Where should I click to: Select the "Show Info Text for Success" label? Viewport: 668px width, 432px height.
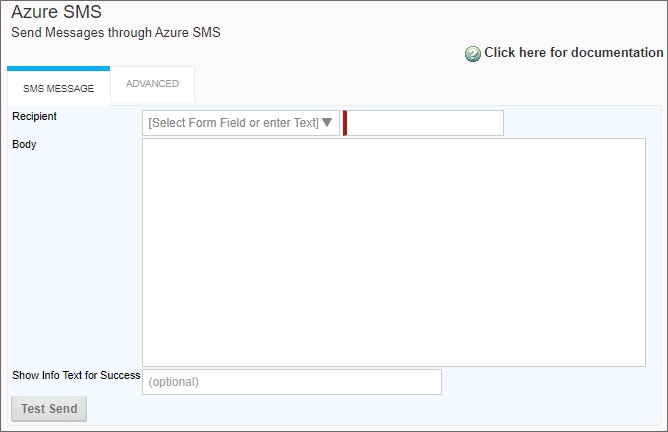[76, 376]
